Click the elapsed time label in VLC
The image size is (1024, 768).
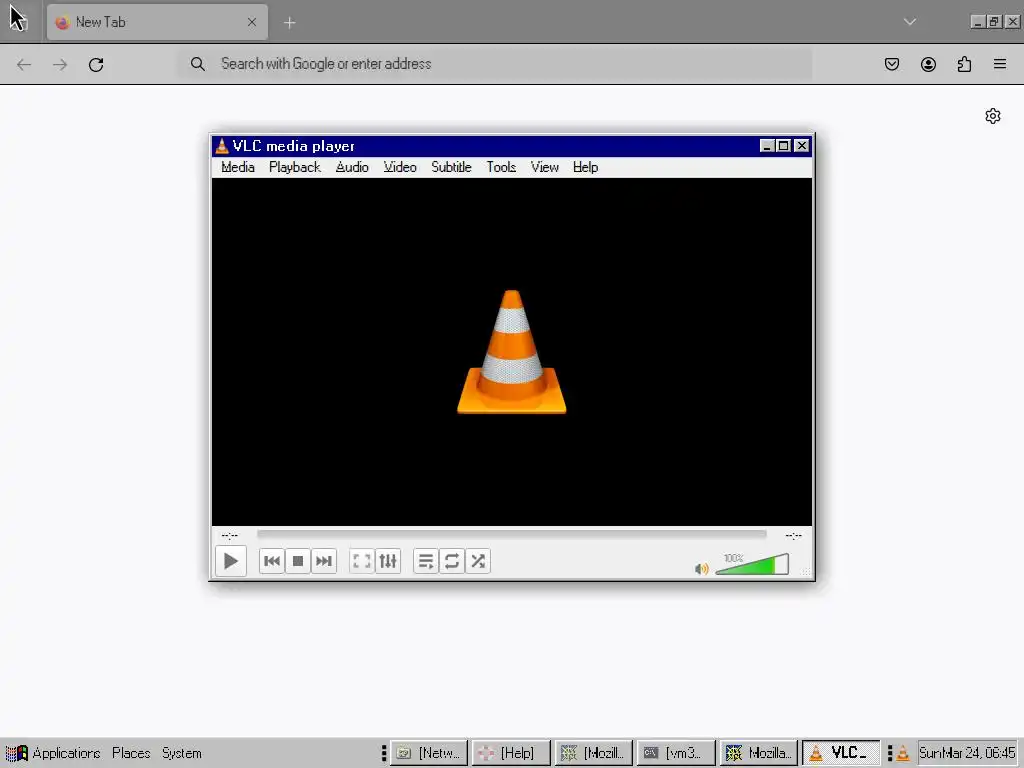(x=230, y=536)
